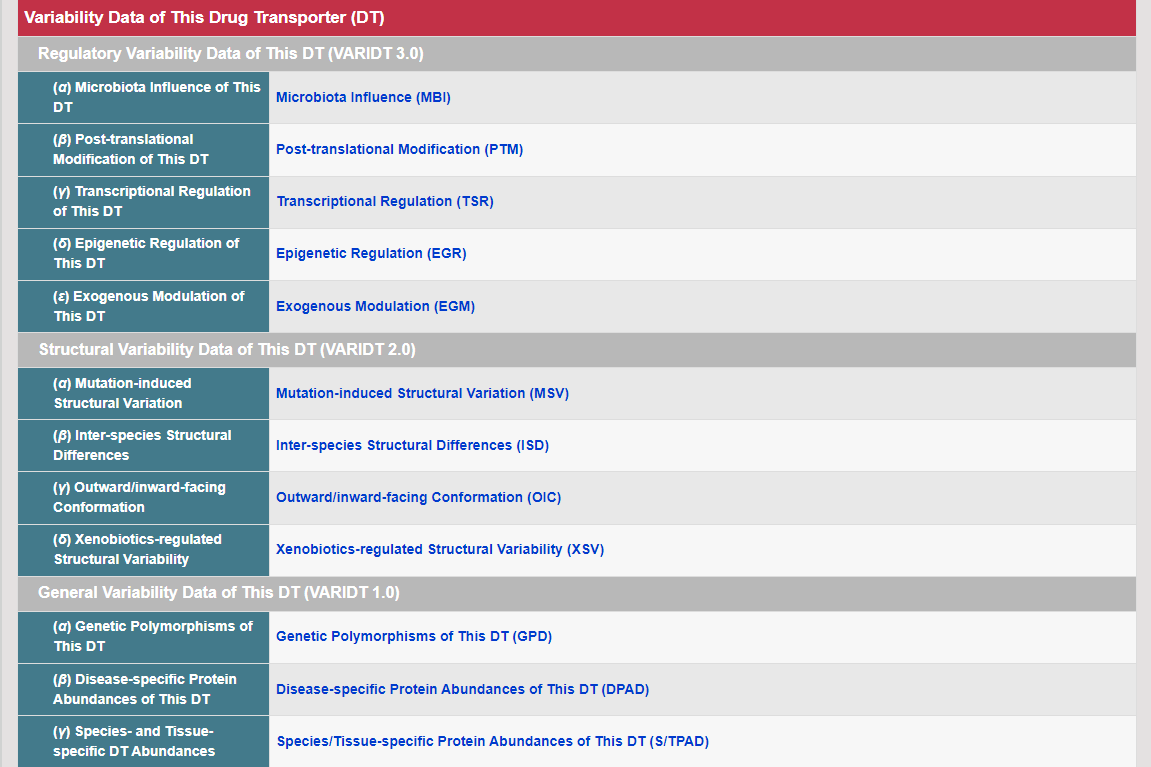This screenshot has height=767, width=1151.
Task: Select the General Variability Data (VARIDT 1.0) header
Action: click(218, 593)
